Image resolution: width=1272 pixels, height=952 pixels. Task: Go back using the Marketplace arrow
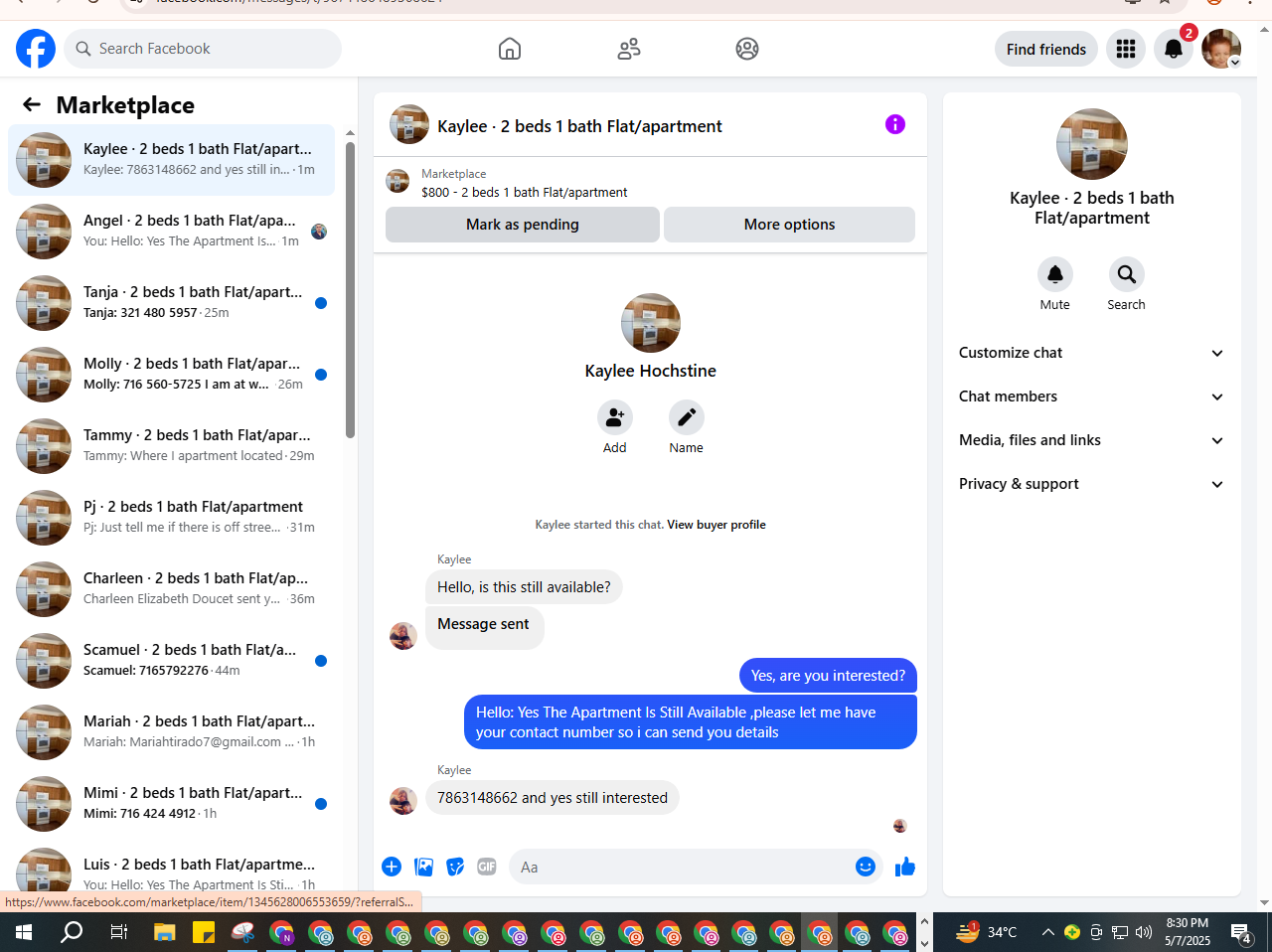(x=32, y=104)
